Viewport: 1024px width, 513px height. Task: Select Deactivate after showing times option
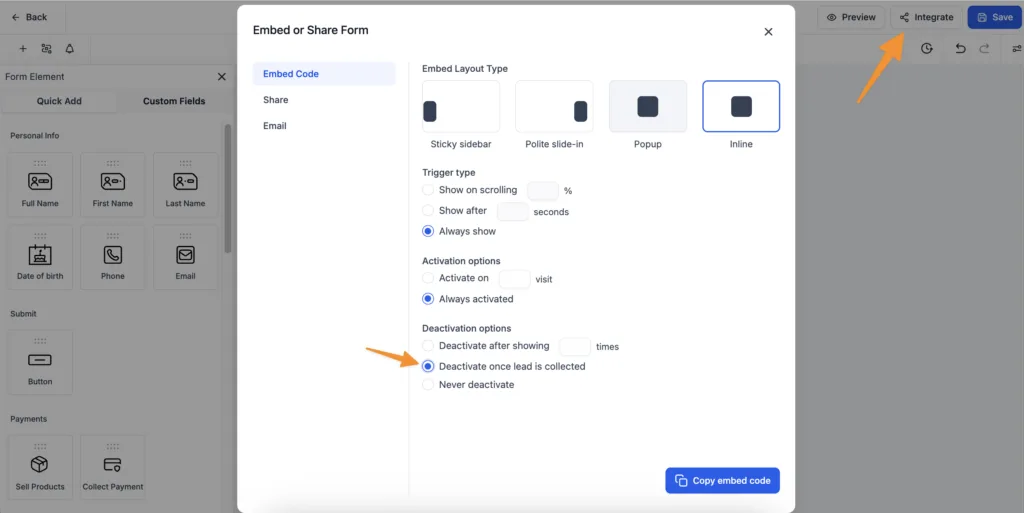(x=429, y=346)
